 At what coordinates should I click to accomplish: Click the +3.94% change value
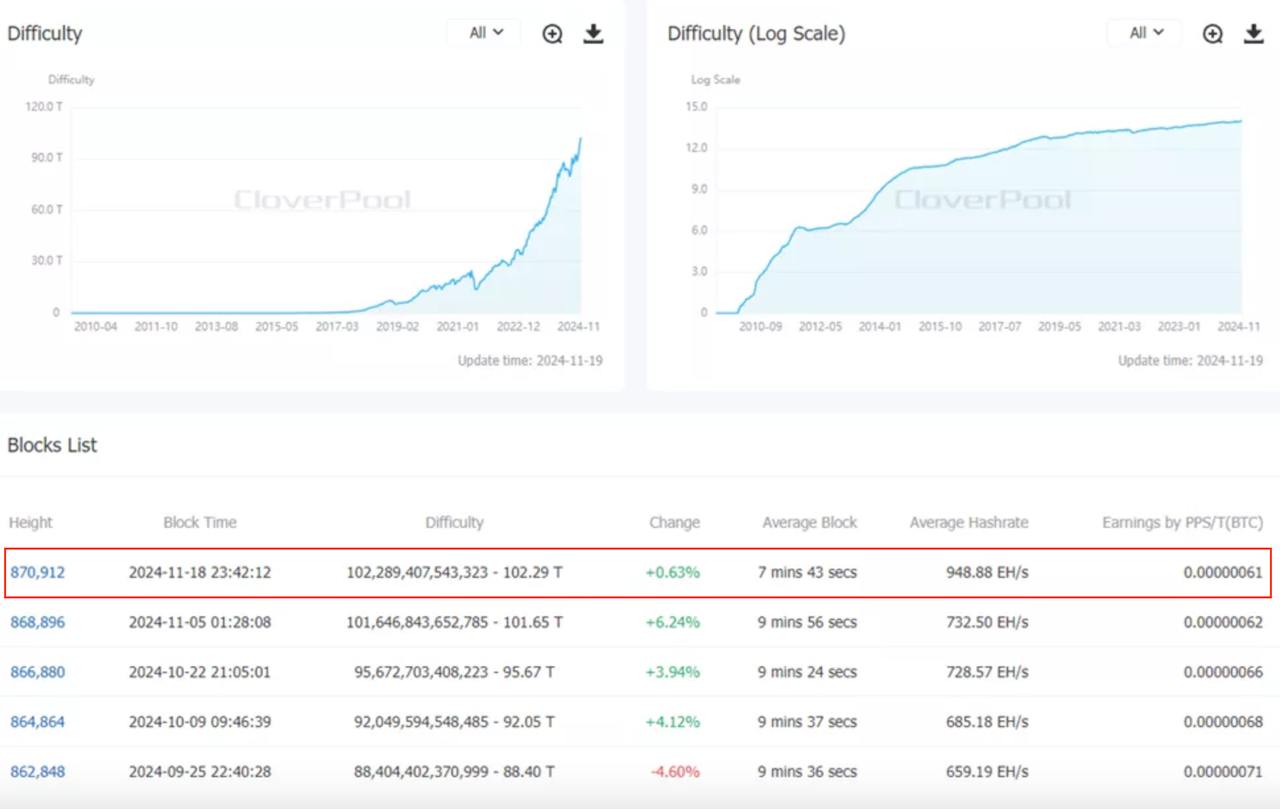[x=673, y=672]
